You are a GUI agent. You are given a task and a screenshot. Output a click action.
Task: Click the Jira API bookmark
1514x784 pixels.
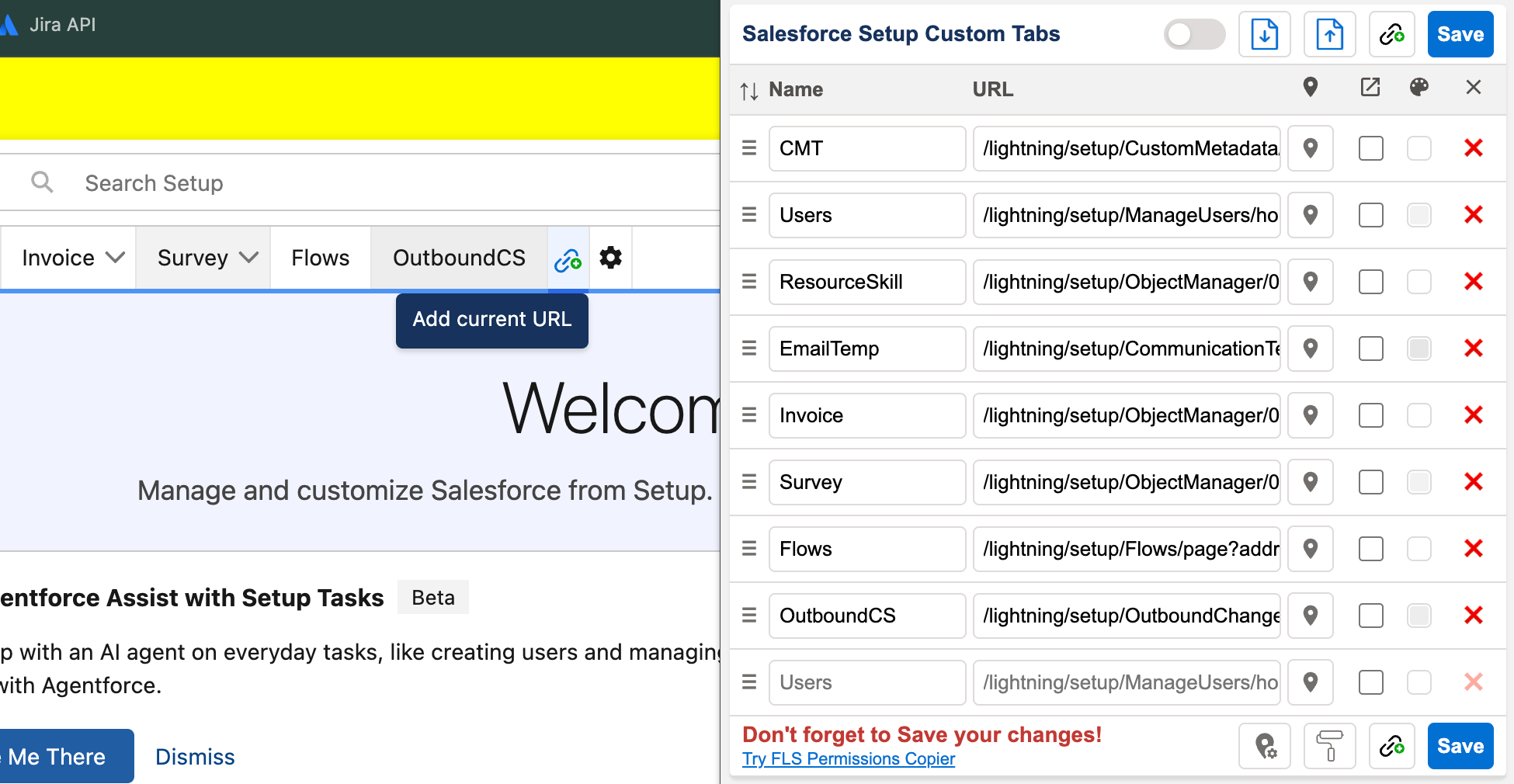coord(49,24)
